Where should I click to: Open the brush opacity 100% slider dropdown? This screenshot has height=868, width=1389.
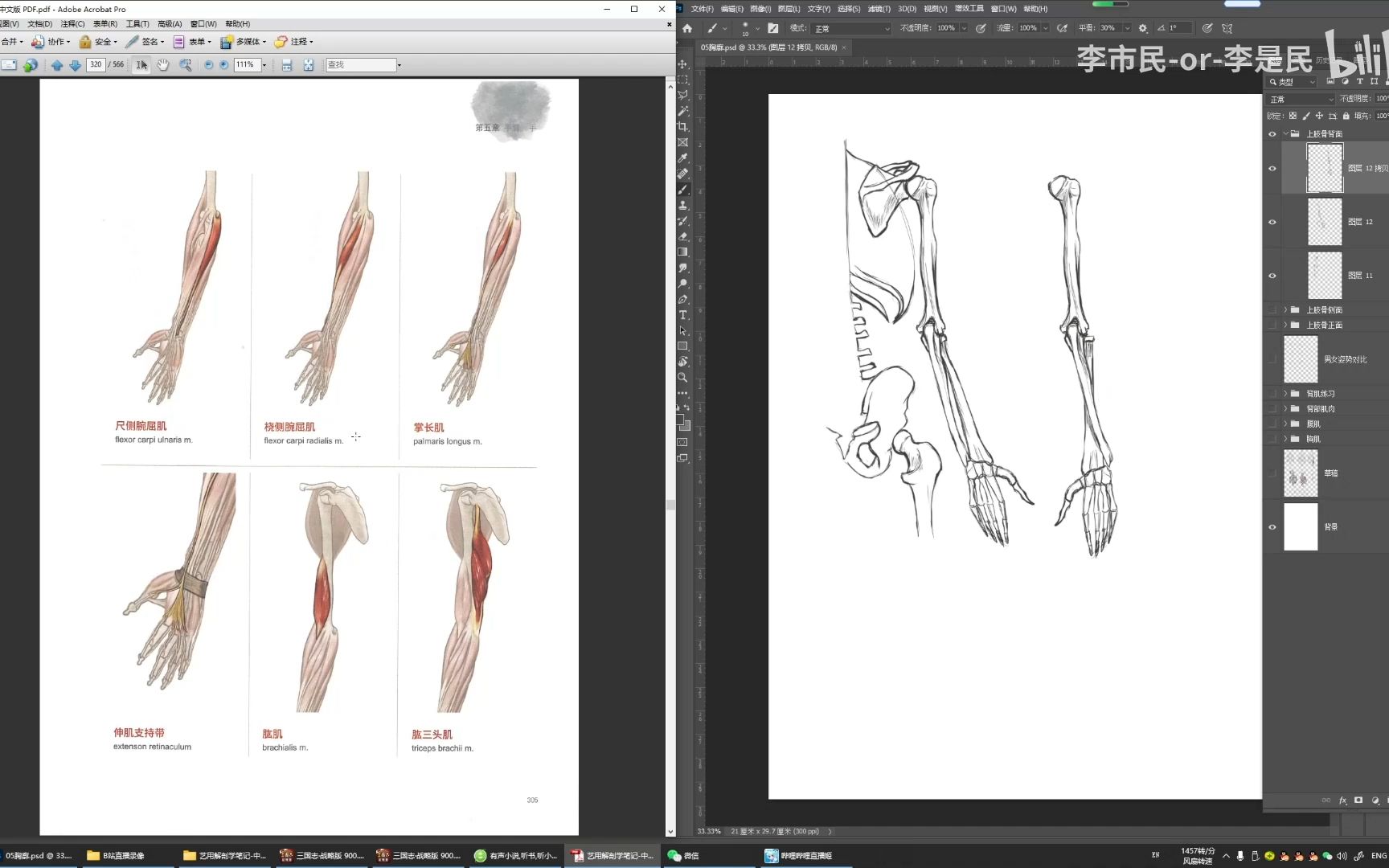[x=963, y=28]
